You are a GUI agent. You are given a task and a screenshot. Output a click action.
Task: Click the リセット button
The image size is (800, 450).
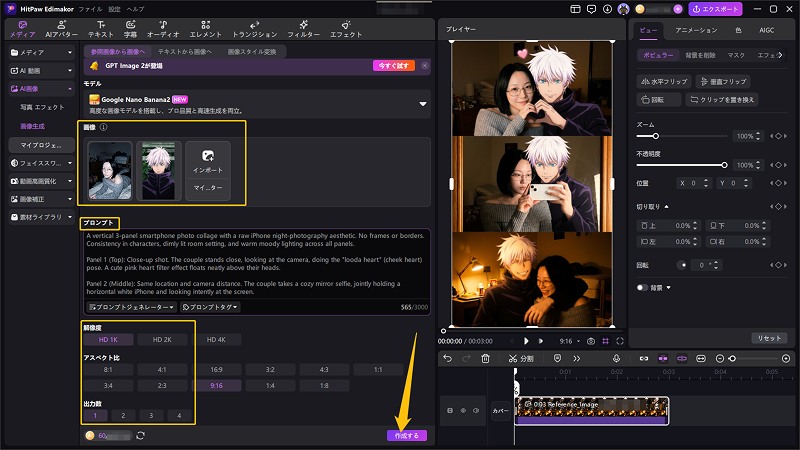point(769,338)
